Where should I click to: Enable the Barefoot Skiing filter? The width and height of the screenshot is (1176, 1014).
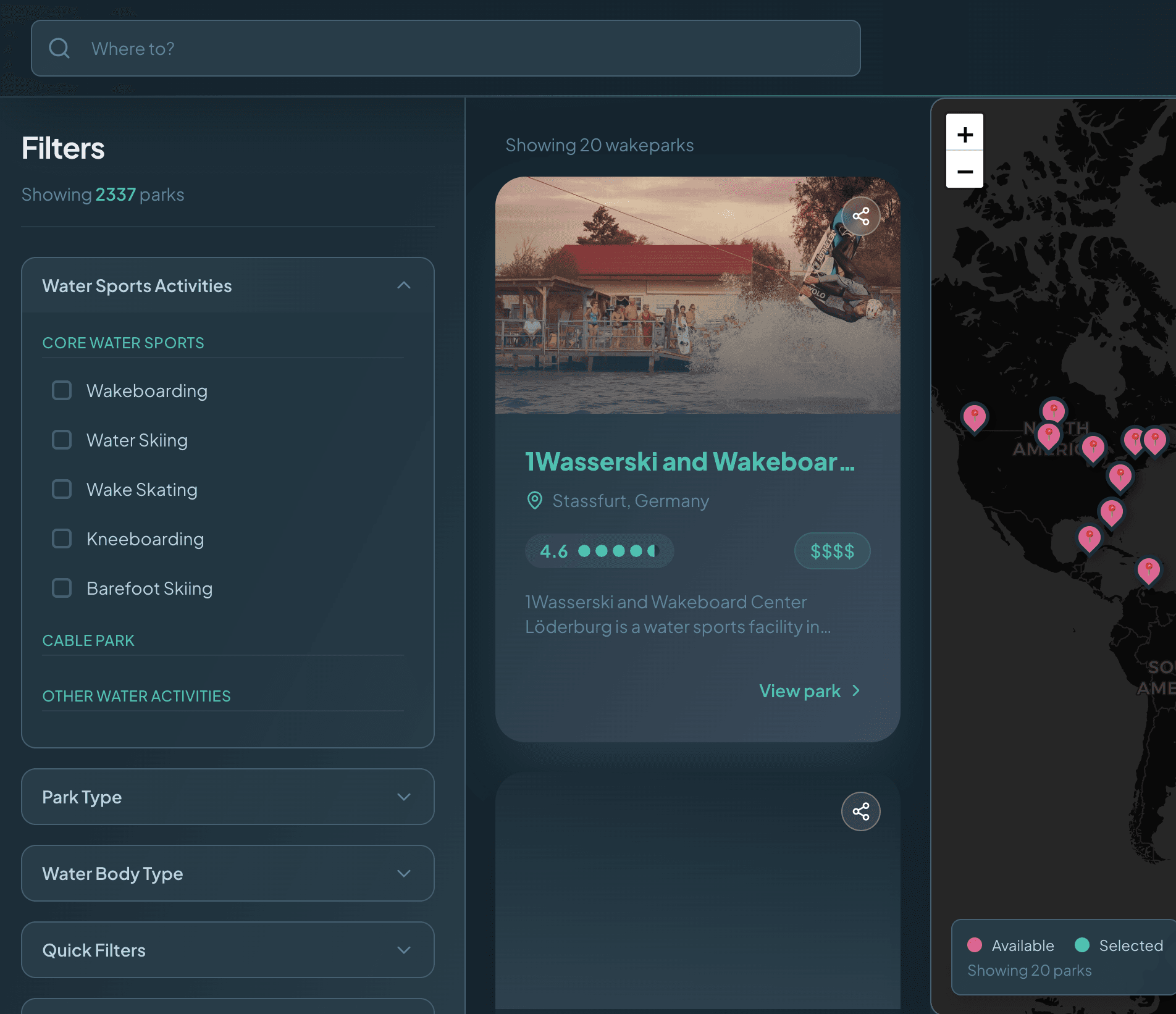(x=61, y=588)
